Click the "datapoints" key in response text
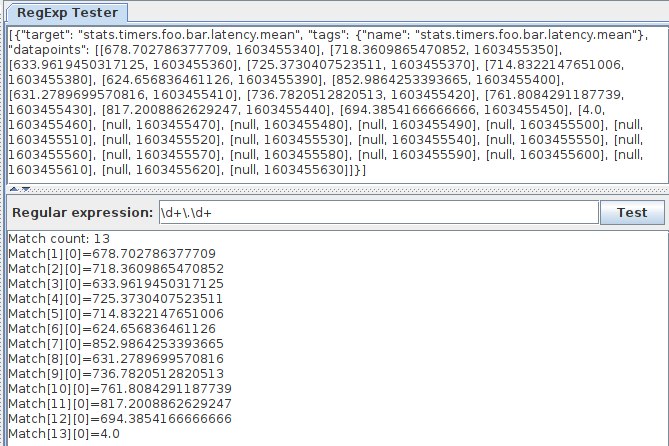 point(47,50)
